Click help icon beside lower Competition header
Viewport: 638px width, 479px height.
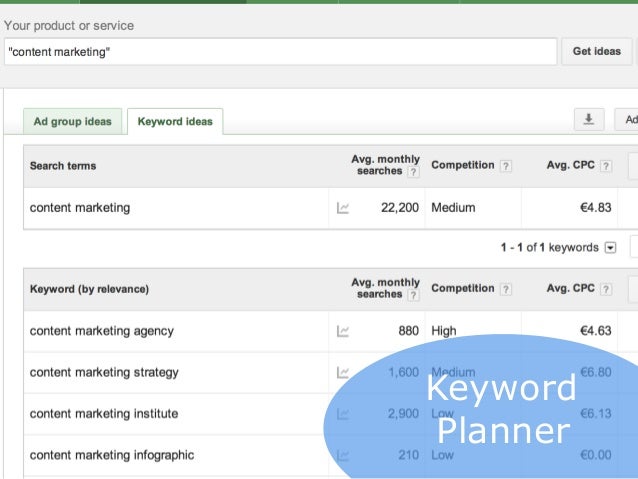coord(506,289)
